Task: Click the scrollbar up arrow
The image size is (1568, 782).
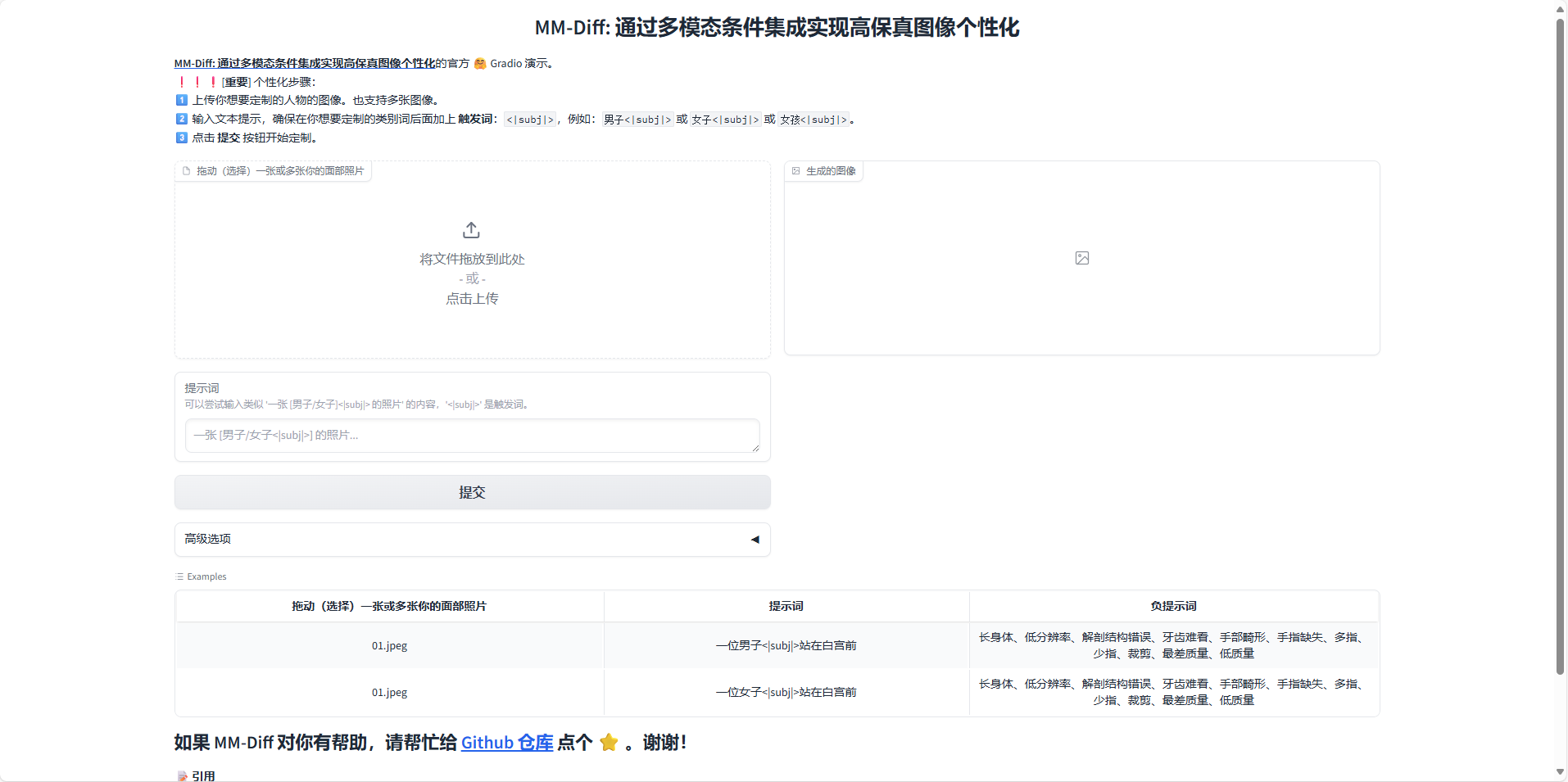Action: (x=1561, y=9)
